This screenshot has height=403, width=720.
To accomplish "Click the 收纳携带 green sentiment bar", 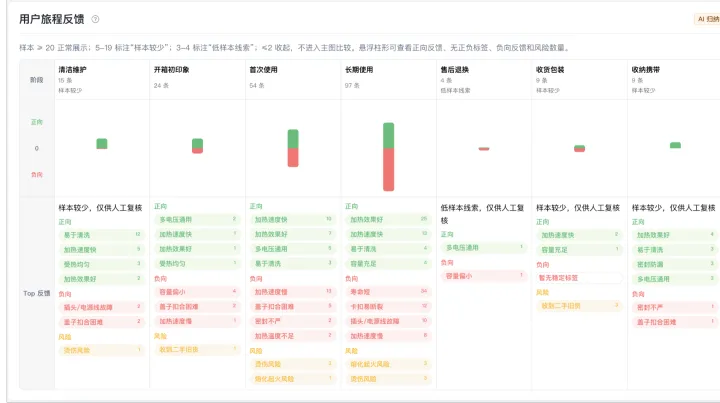I will 675,145.
